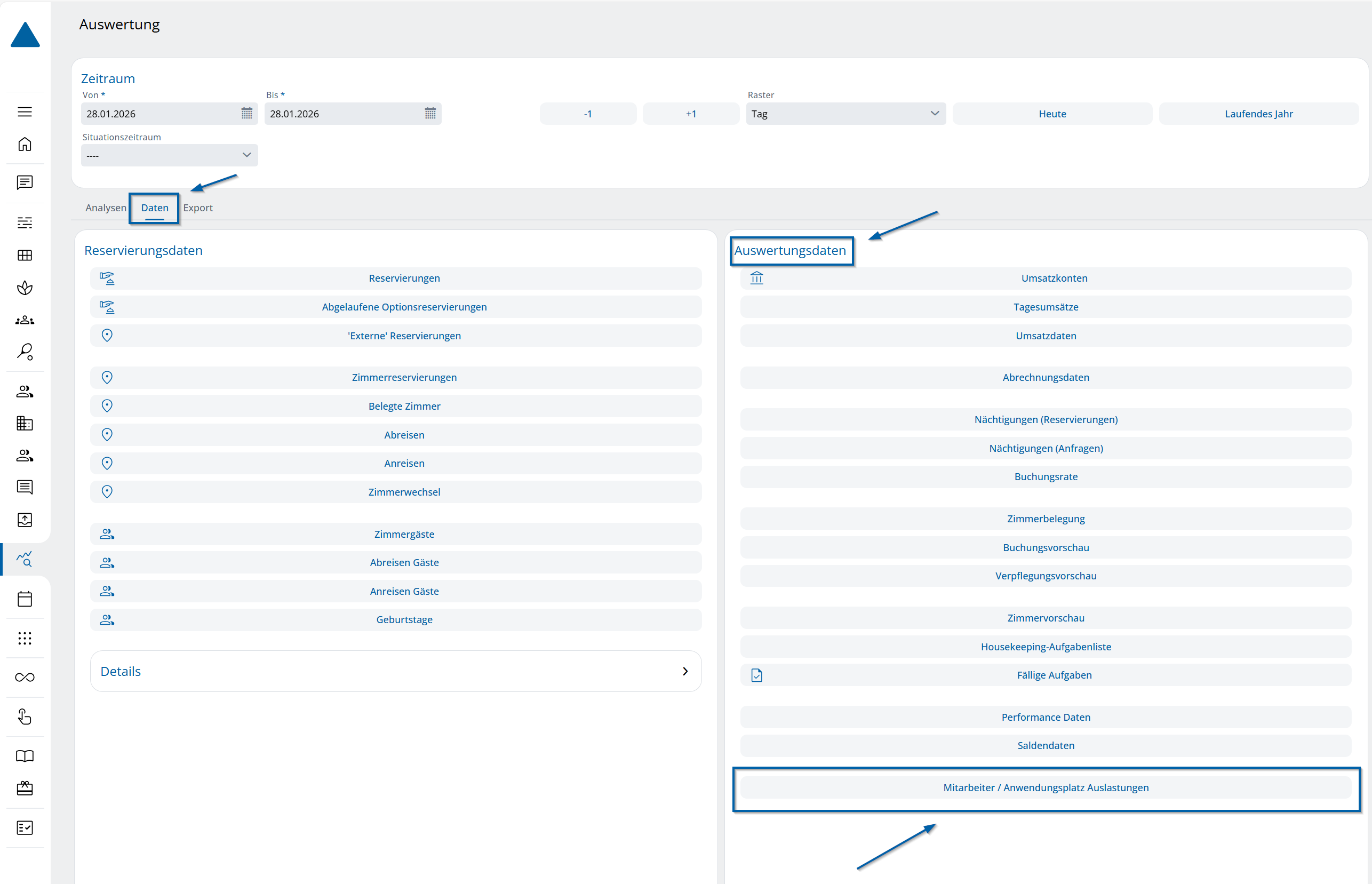Click the nine-dot grid sidebar icon

[x=25, y=638]
